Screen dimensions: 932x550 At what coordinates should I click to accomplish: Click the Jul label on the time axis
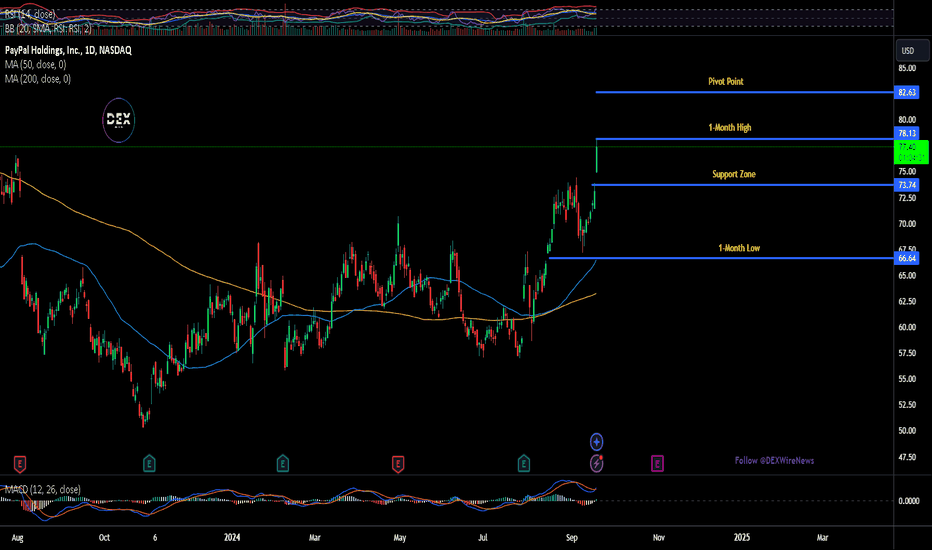483,538
